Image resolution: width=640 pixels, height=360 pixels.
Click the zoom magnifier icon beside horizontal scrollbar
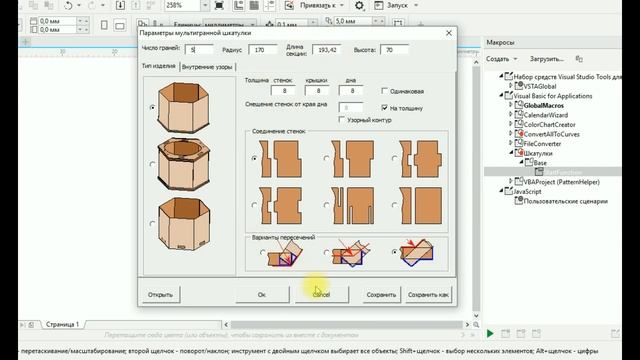coord(476,325)
